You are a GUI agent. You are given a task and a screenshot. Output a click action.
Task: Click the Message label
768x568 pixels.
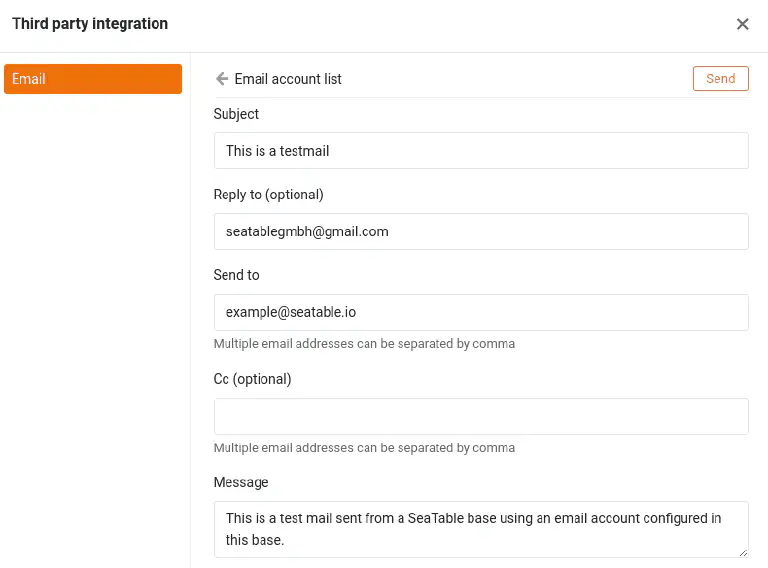pos(241,482)
